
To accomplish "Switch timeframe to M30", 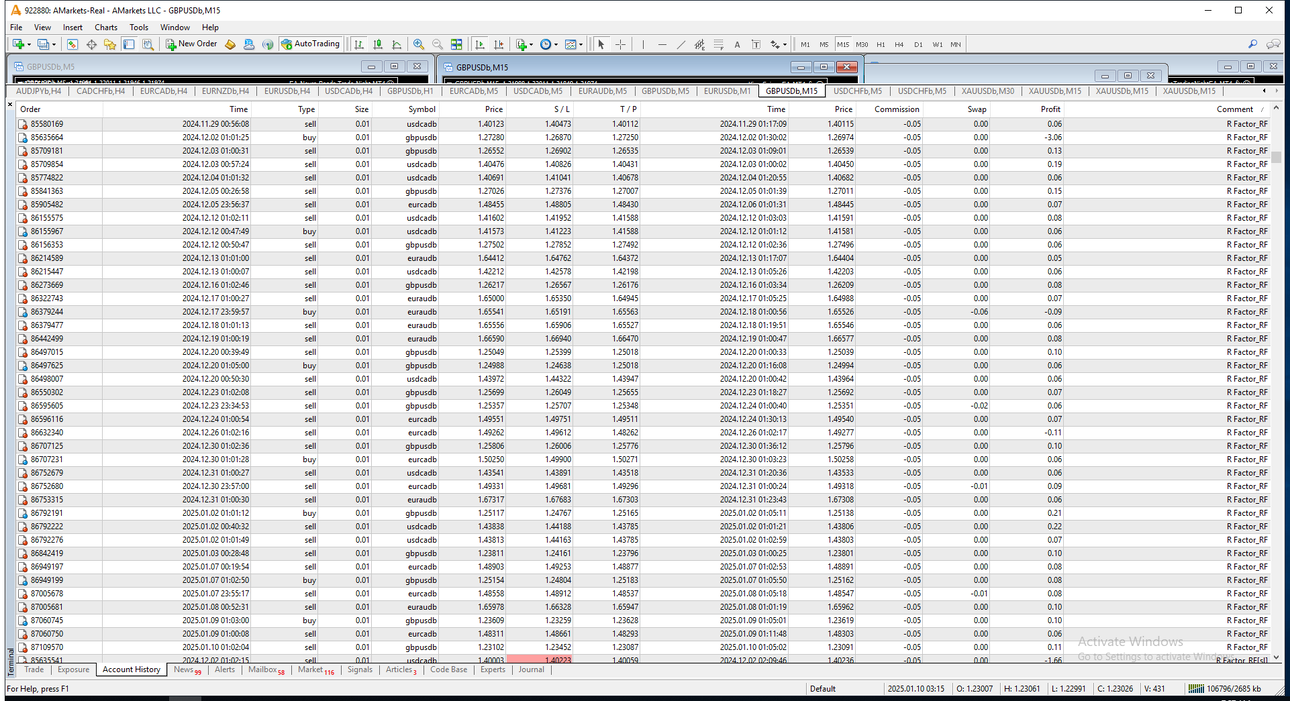I will tap(861, 44).
